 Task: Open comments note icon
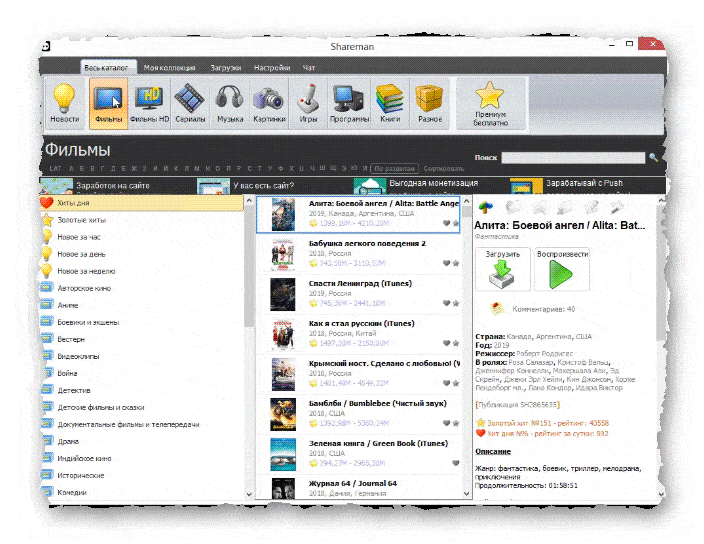497,309
